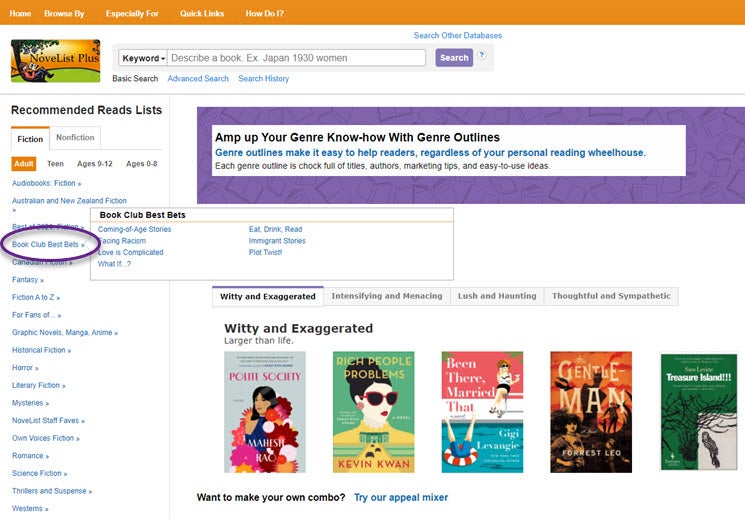The image size is (745, 519).
Task: Select the Thoughtful and Sympathetic tab
Action: pos(611,296)
